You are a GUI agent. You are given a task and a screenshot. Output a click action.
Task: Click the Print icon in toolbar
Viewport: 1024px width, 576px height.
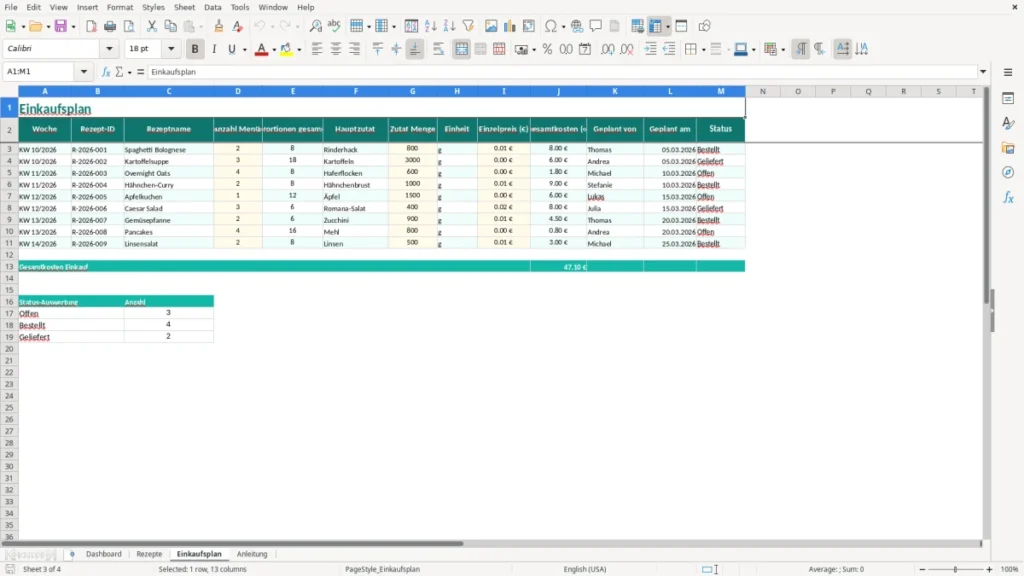click(x=110, y=26)
